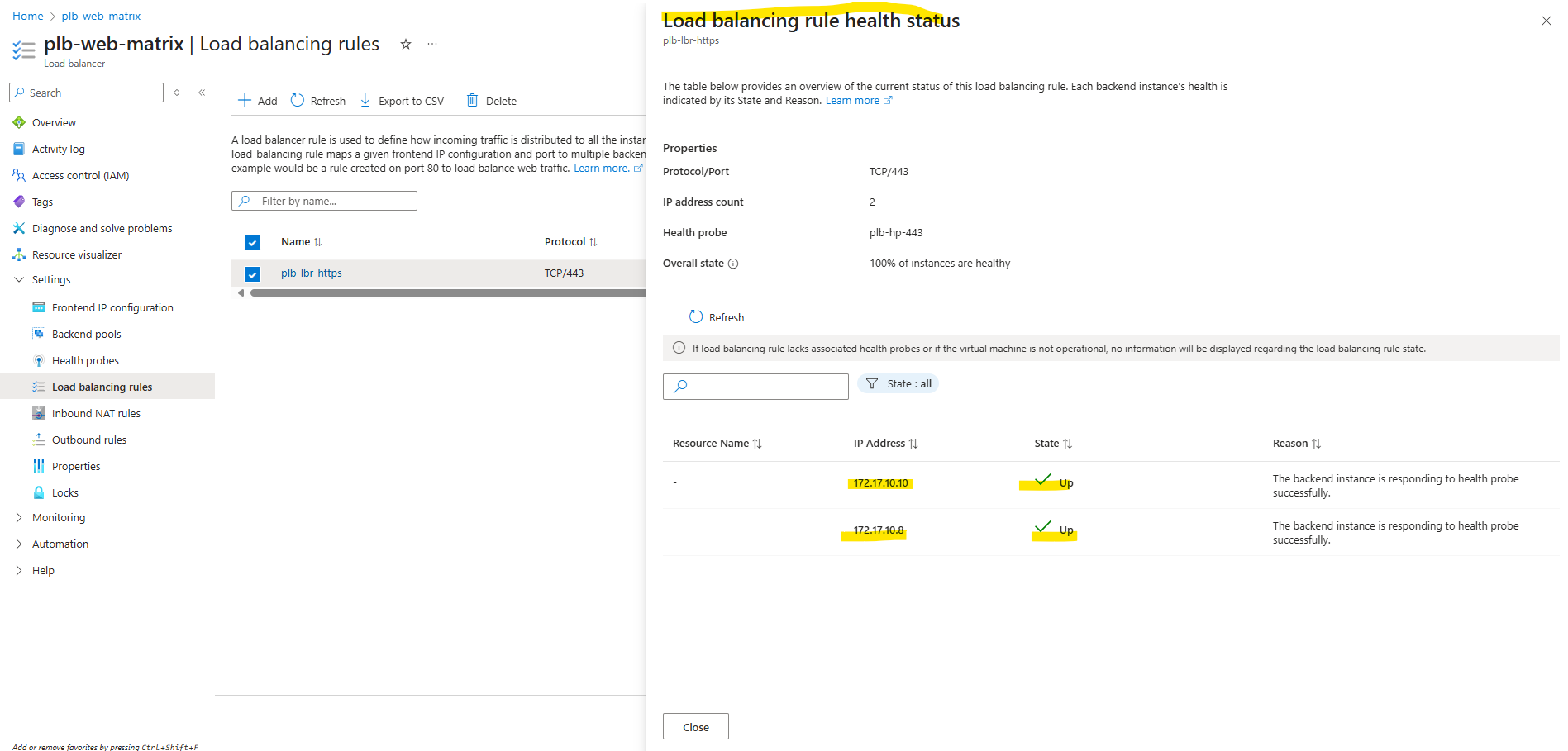Click the plb-web-matrix breadcrumb link
The height and width of the screenshot is (751, 1568).
click(x=102, y=16)
